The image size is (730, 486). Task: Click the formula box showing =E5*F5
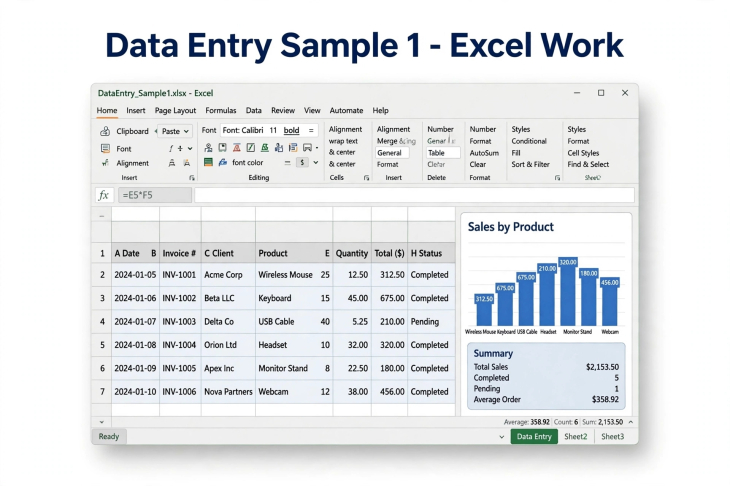(155, 195)
